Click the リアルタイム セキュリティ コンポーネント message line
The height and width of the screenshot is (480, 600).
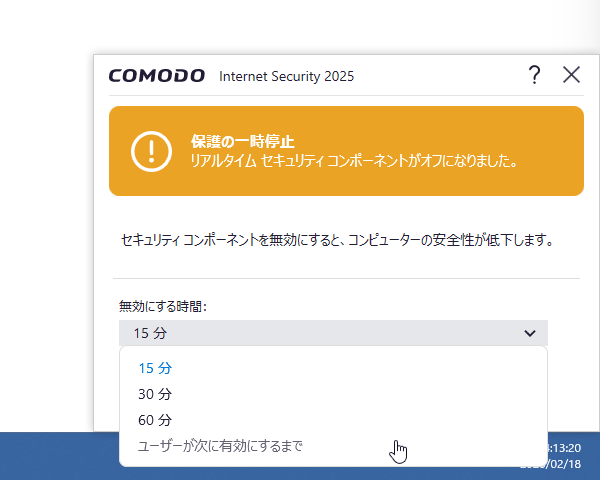tap(354, 161)
